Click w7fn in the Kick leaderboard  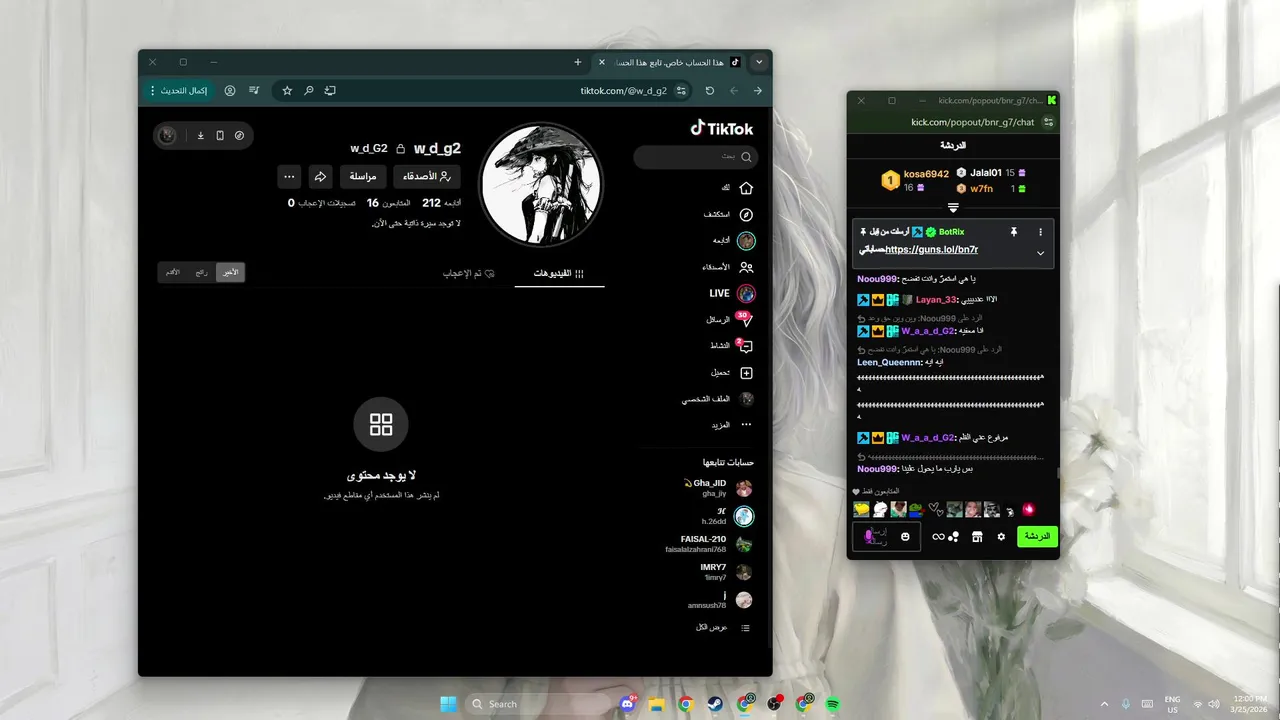tap(981, 188)
